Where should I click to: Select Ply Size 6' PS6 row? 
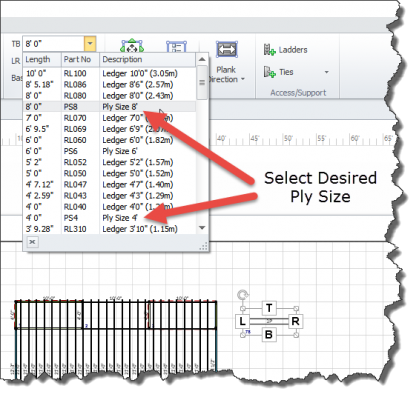point(110,151)
